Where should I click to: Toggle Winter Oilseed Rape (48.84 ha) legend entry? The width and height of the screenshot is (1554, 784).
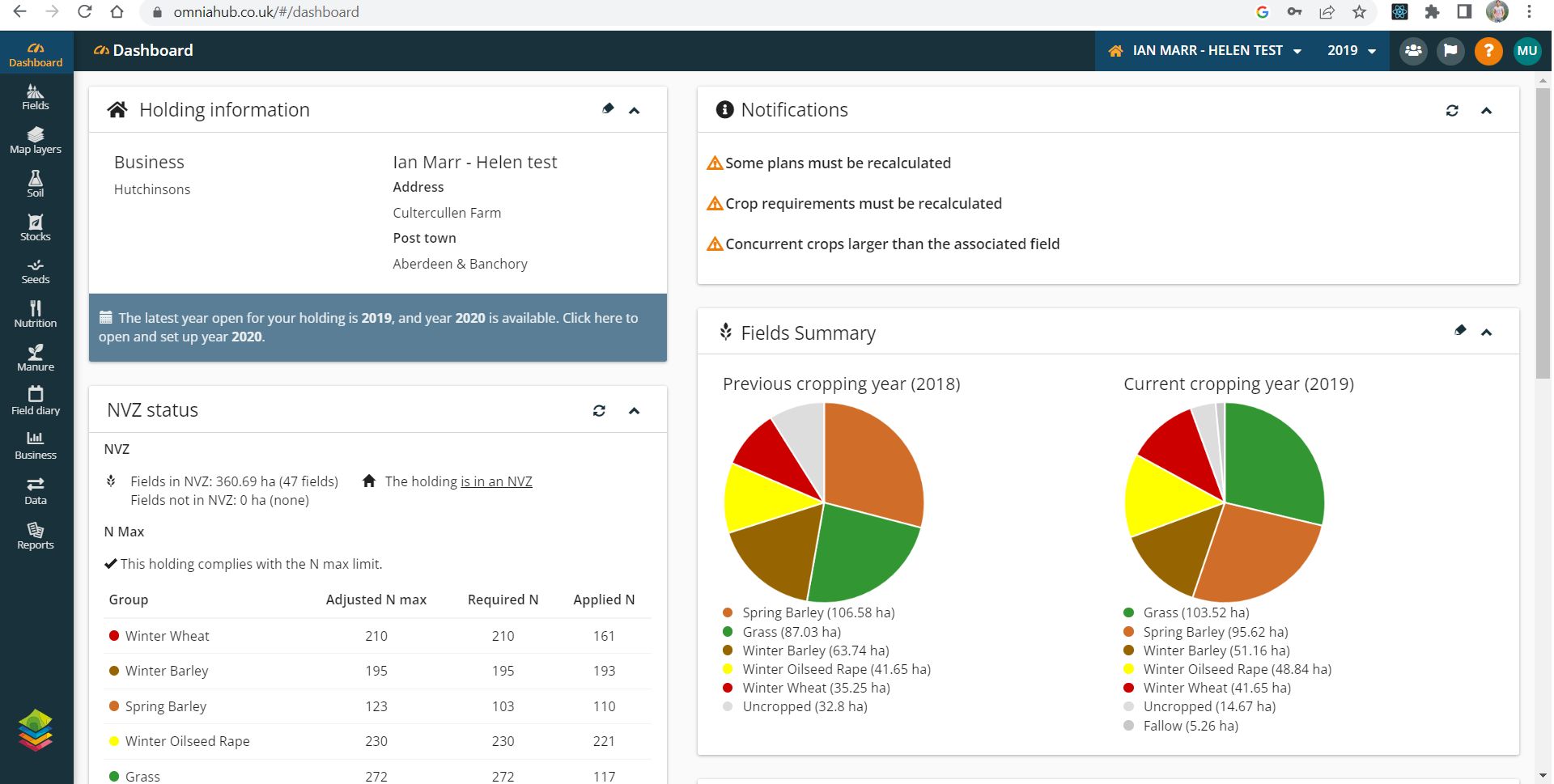click(x=1227, y=669)
